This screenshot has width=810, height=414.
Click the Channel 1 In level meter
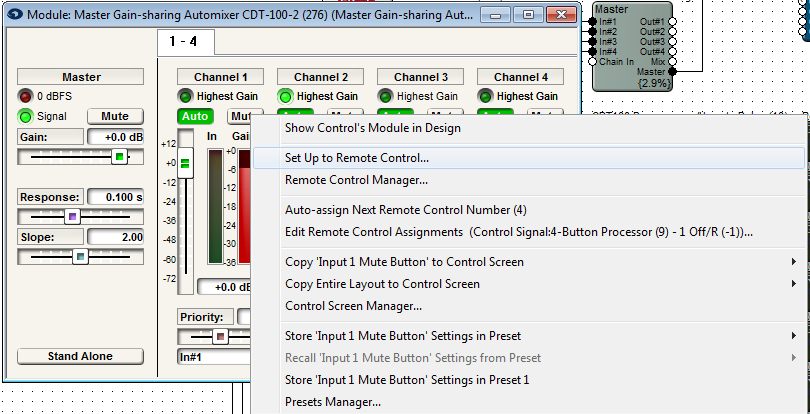(215, 207)
